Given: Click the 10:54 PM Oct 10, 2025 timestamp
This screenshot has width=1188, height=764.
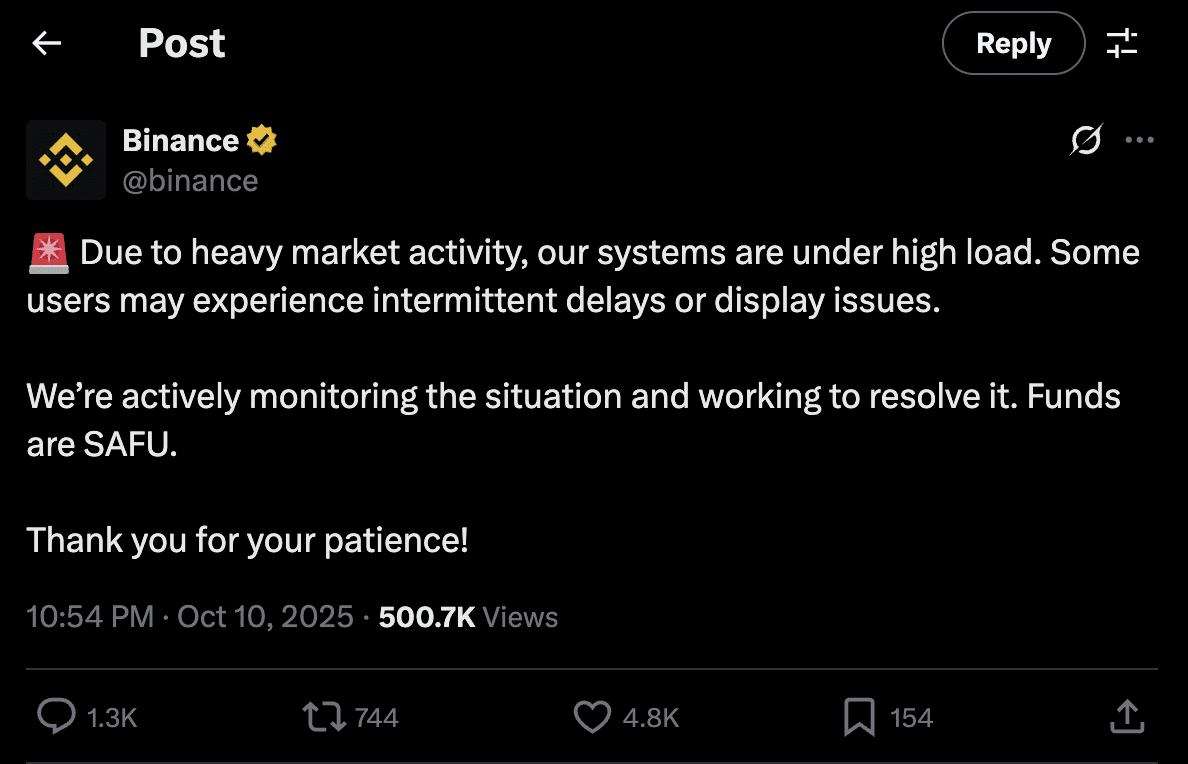Looking at the screenshot, I should click(x=190, y=616).
